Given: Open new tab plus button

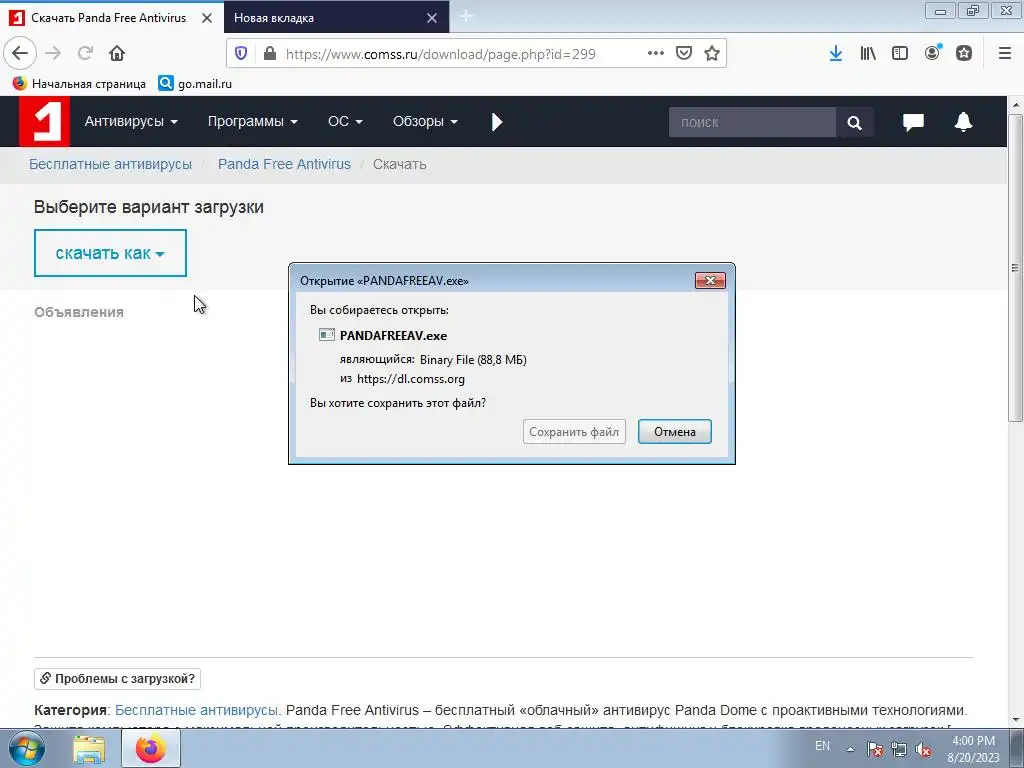Looking at the screenshot, I should coord(466,17).
